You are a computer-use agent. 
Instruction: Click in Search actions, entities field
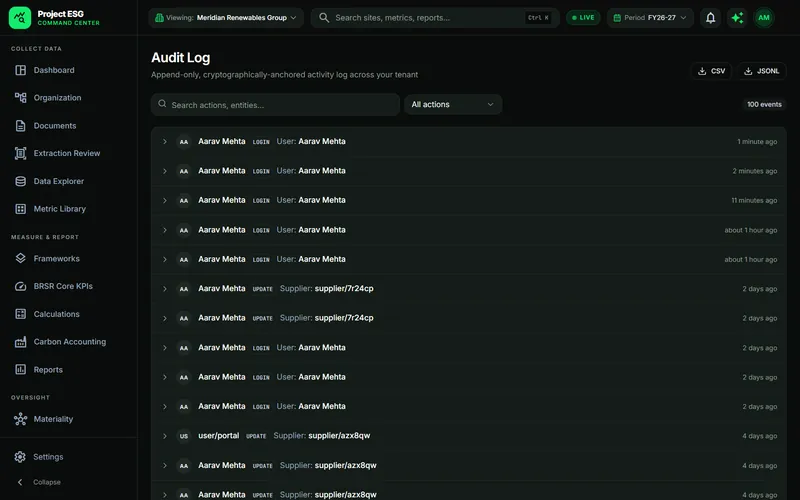pyautogui.click(x=275, y=105)
